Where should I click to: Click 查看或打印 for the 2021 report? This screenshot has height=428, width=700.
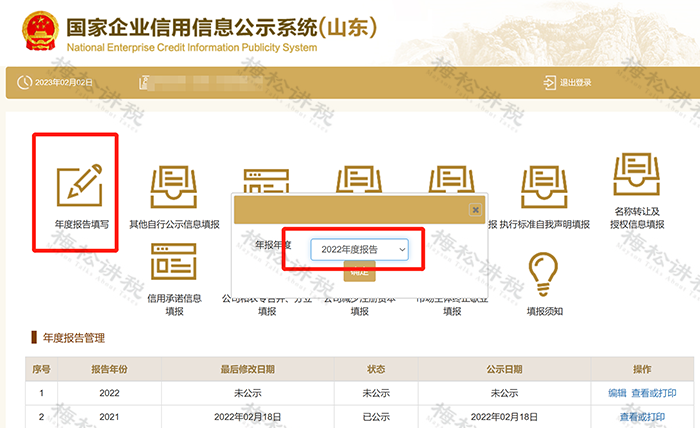pyautogui.click(x=642, y=417)
